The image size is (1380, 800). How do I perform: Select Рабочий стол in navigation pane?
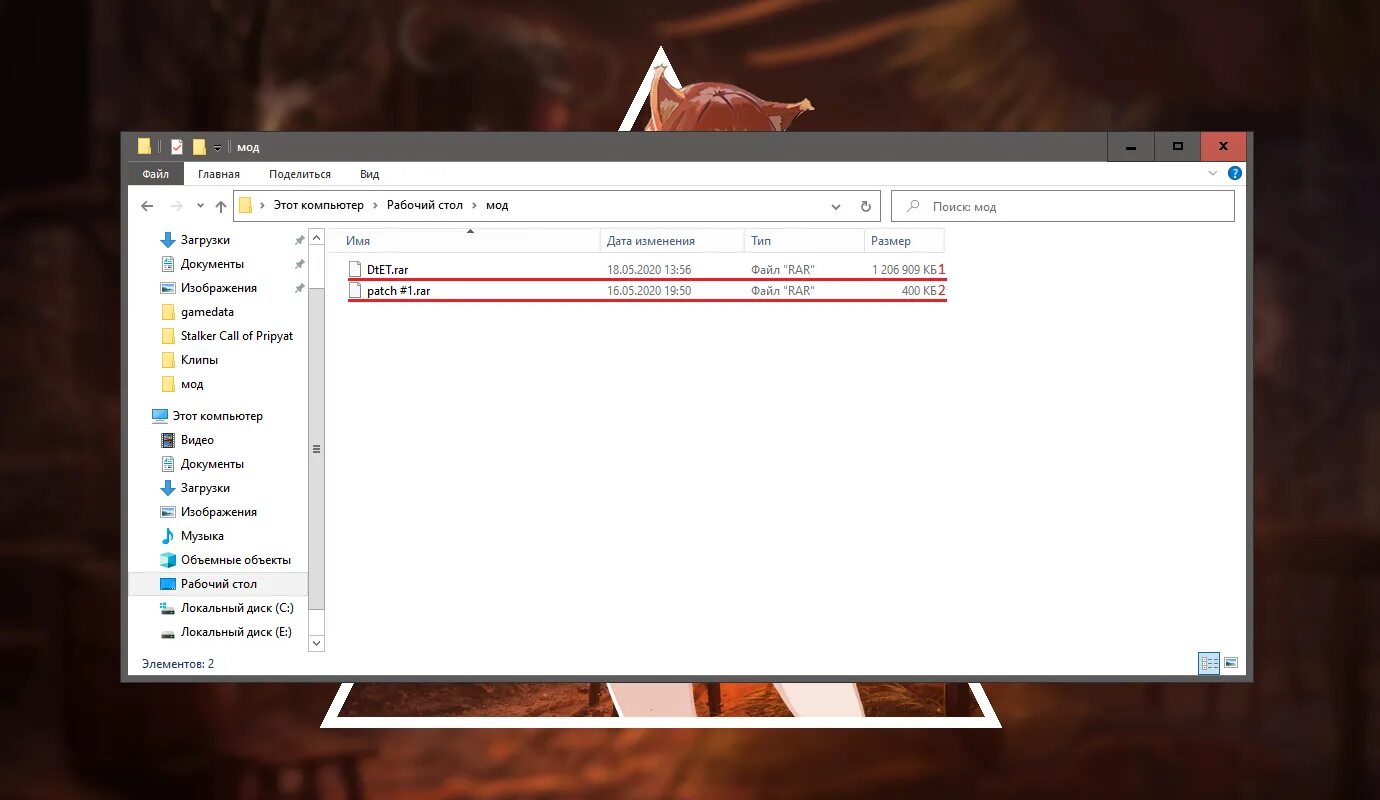[x=218, y=584]
